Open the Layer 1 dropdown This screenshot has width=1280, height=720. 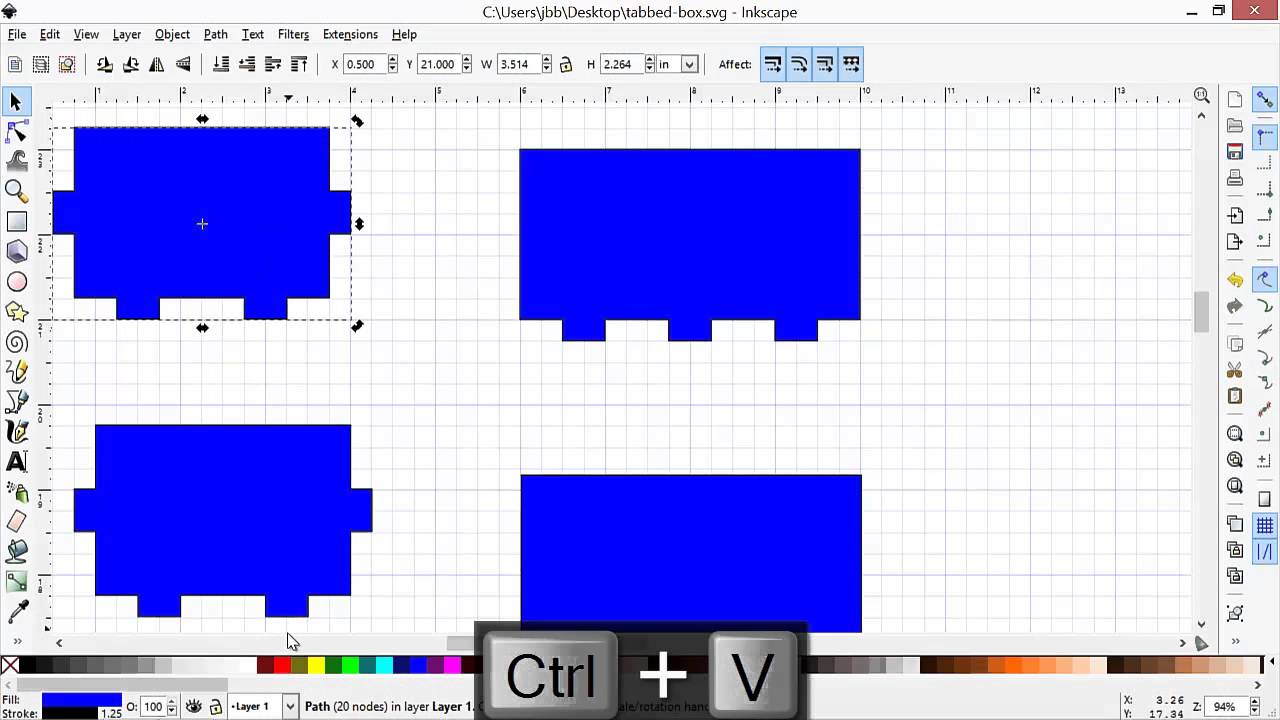[263, 706]
